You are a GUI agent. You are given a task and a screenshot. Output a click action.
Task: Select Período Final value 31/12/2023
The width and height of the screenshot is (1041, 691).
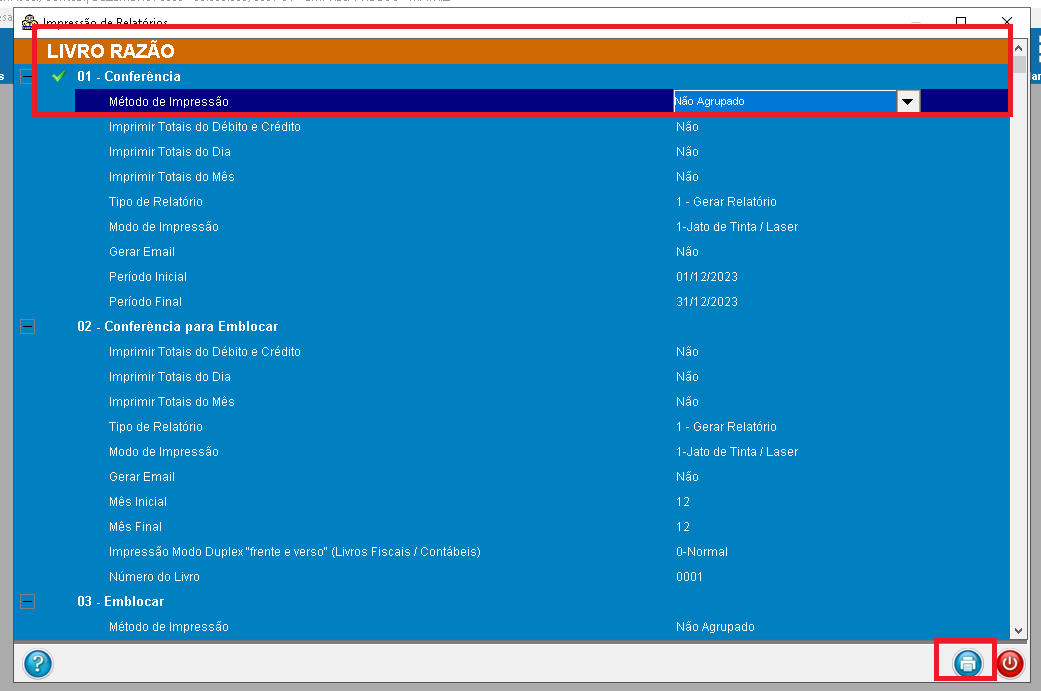pos(706,302)
